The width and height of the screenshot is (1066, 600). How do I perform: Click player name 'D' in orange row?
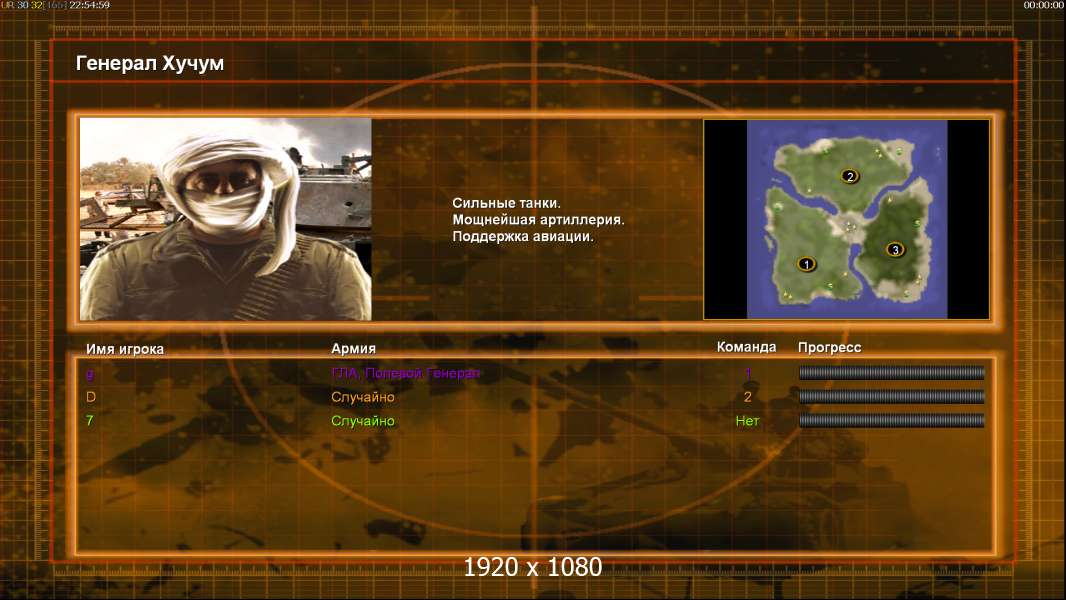click(x=90, y=396)
